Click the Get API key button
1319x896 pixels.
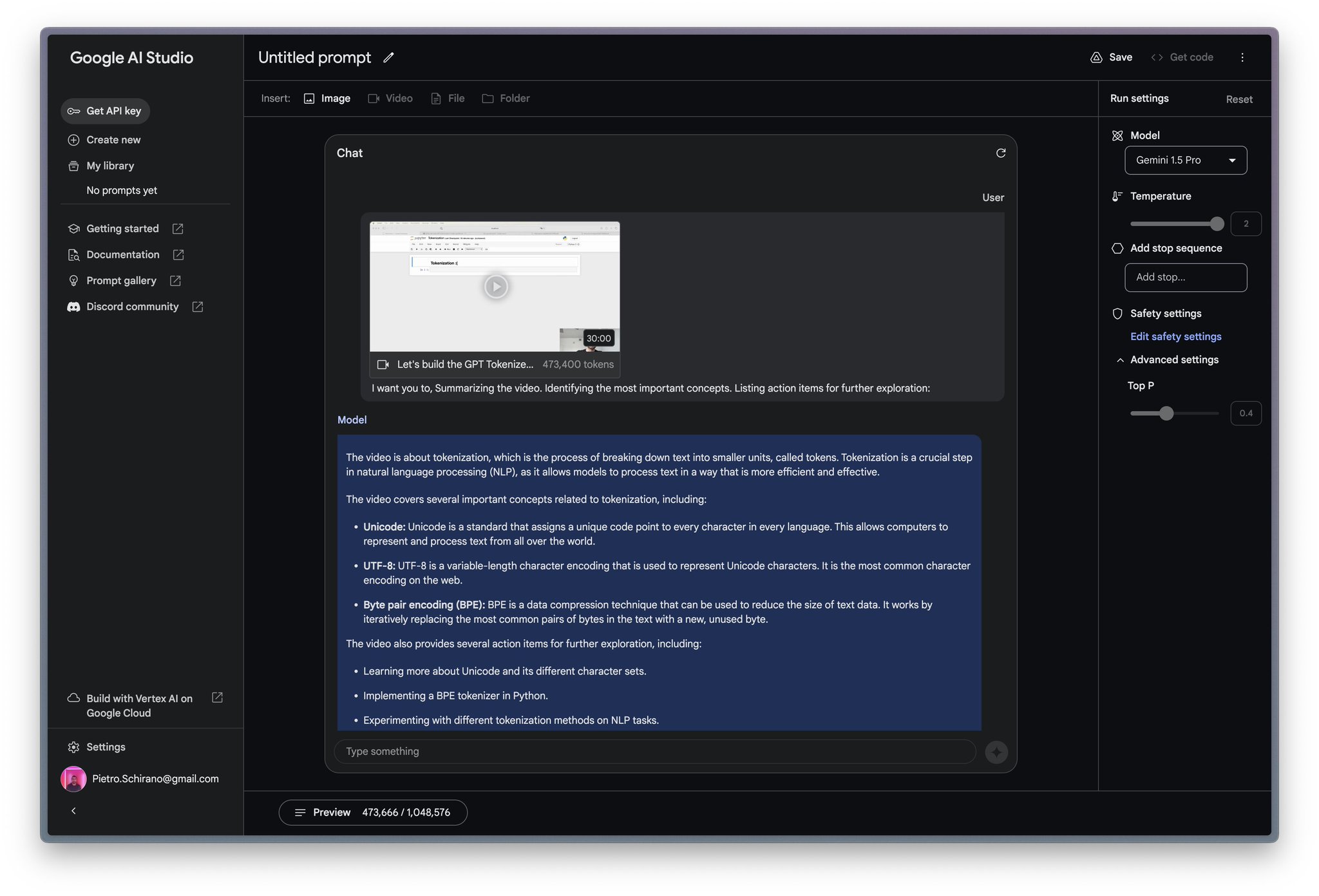[106, 111]
